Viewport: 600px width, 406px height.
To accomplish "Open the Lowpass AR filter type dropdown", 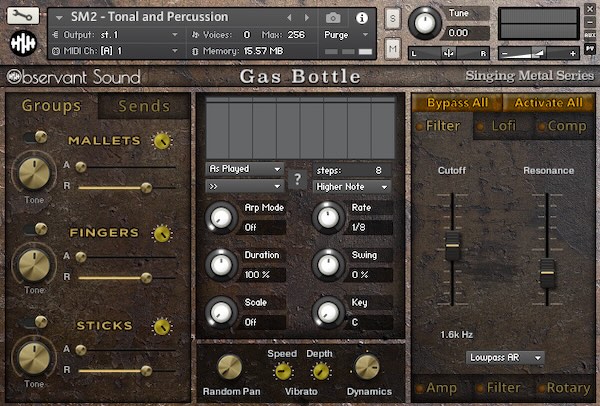I will 505,358.
